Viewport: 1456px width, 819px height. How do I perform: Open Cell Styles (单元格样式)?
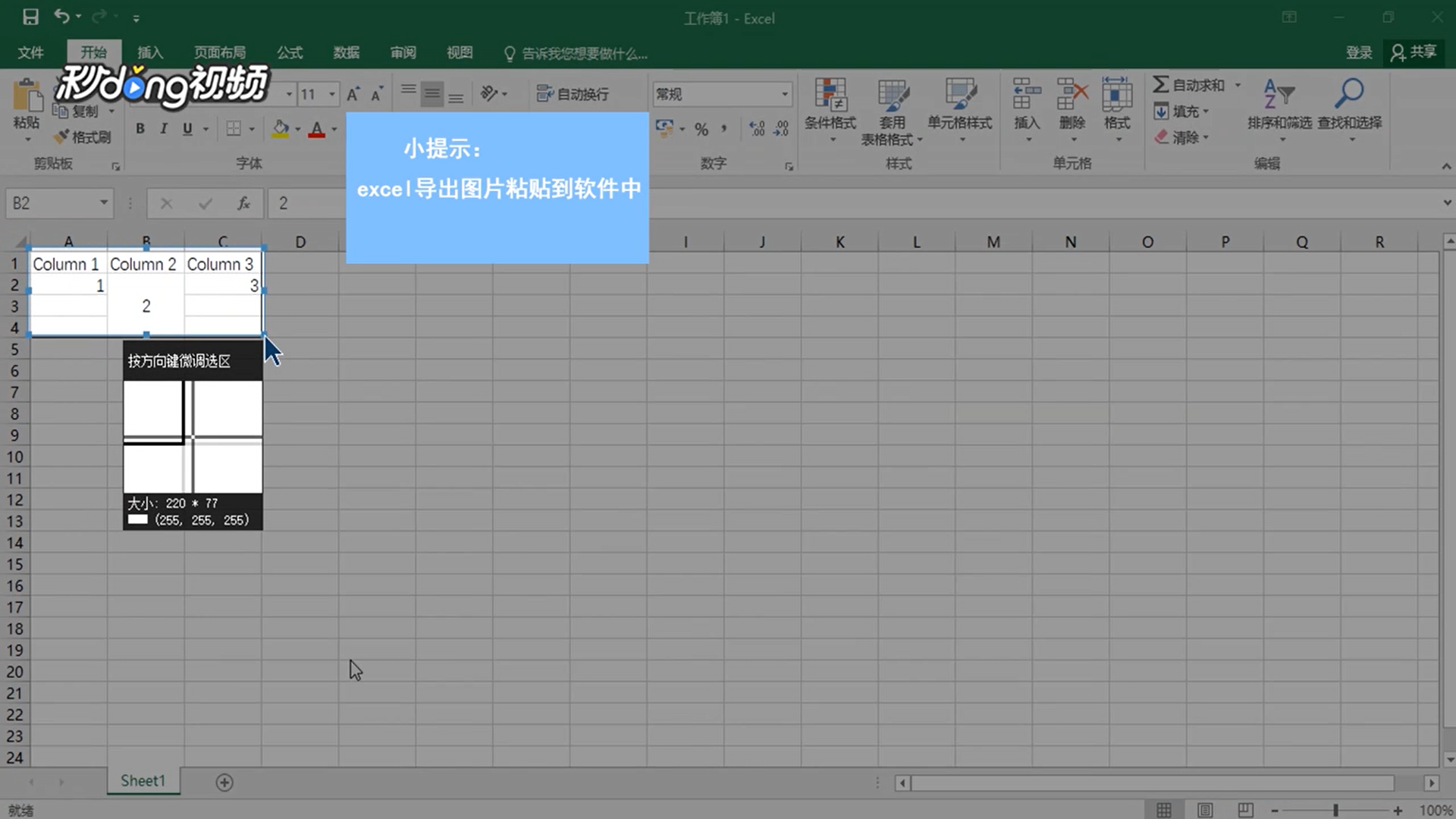(959, 110)
